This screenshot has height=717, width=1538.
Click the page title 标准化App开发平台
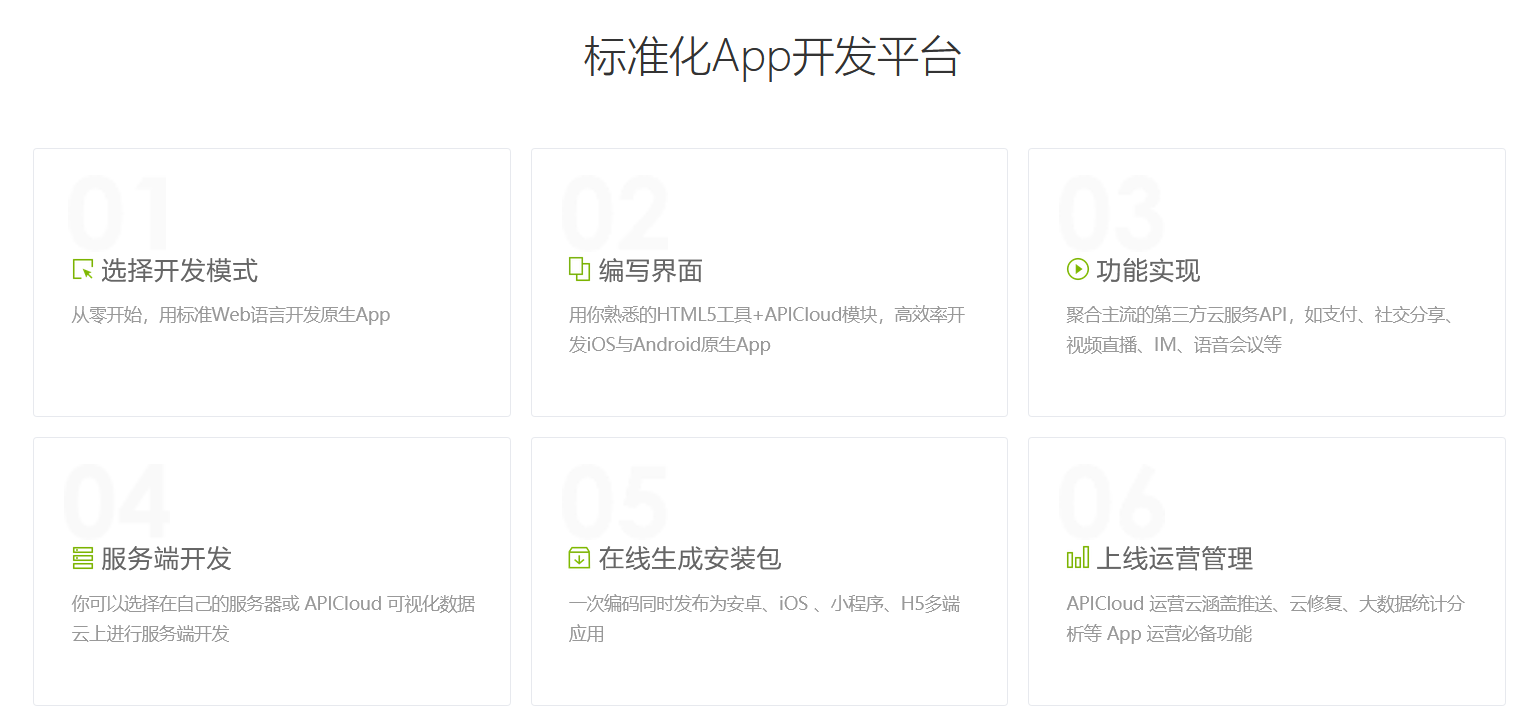(772, 57)
